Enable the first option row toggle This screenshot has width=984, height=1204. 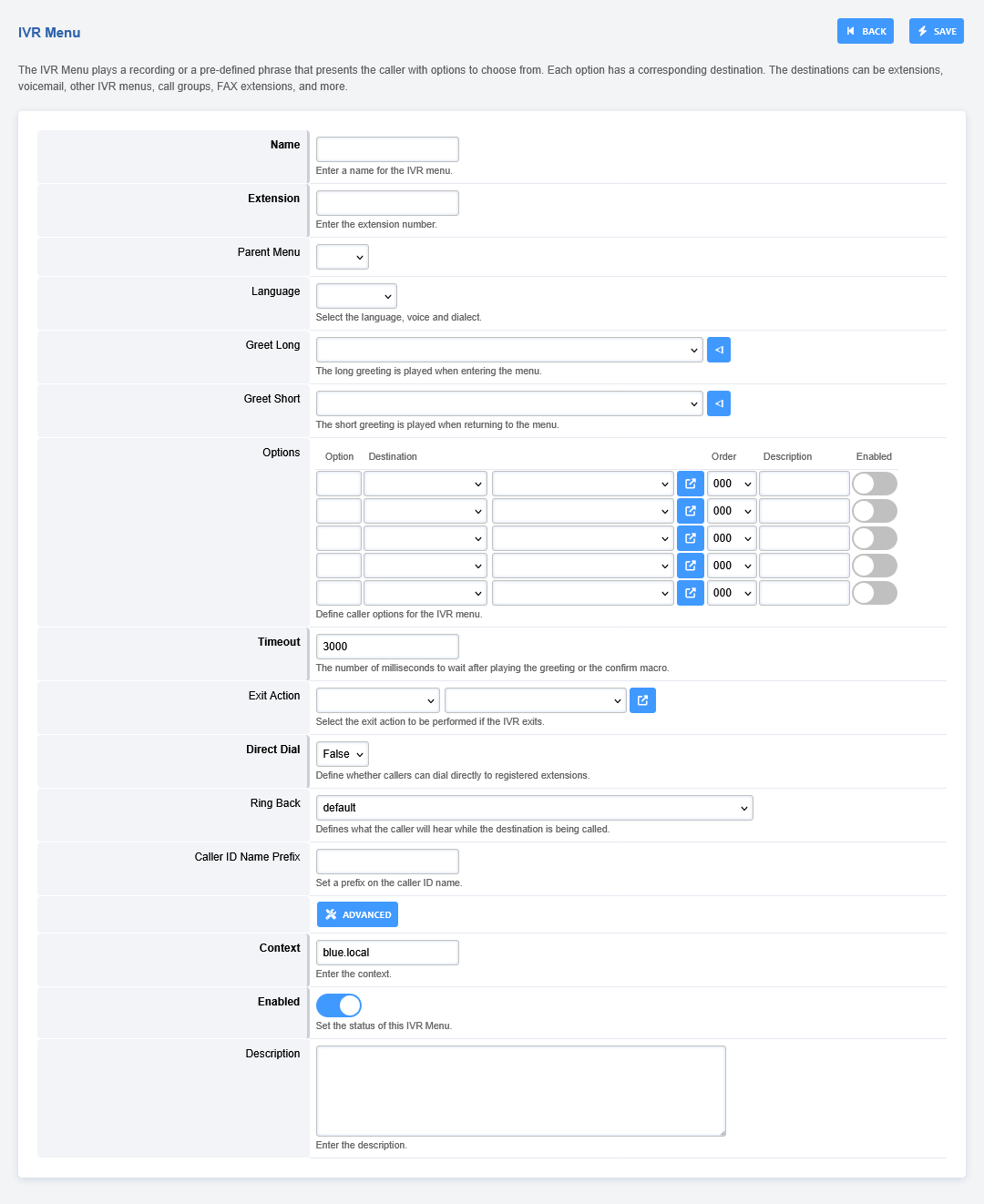click(x=874, y=484)
